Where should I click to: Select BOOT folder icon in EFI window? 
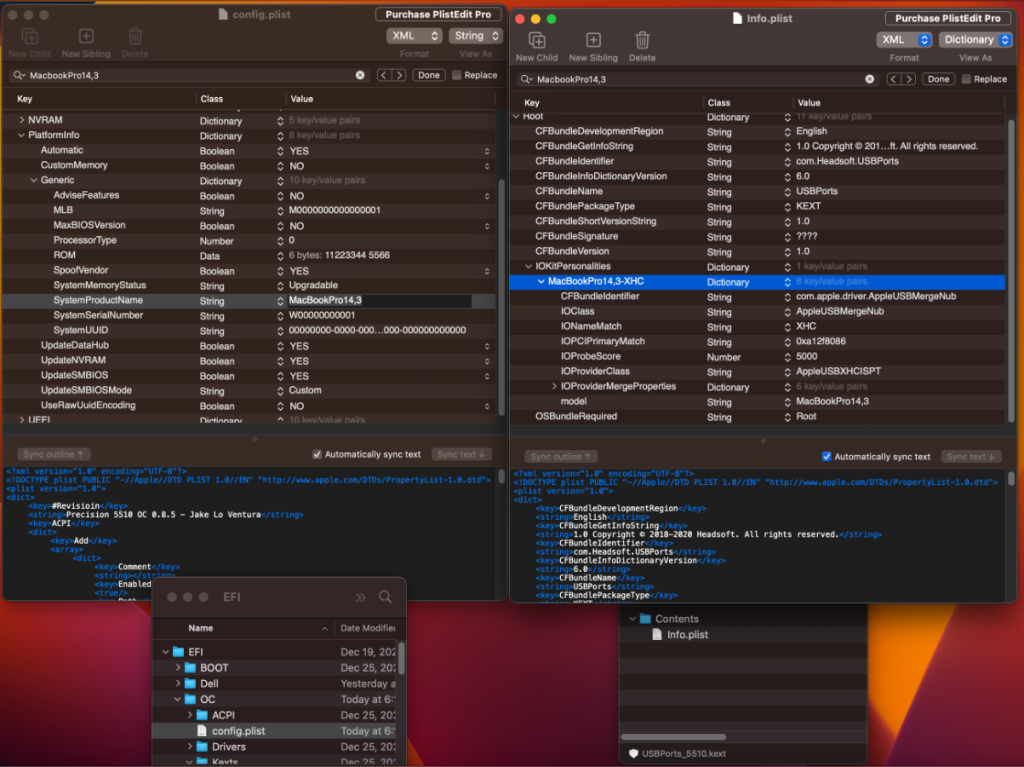190,668
